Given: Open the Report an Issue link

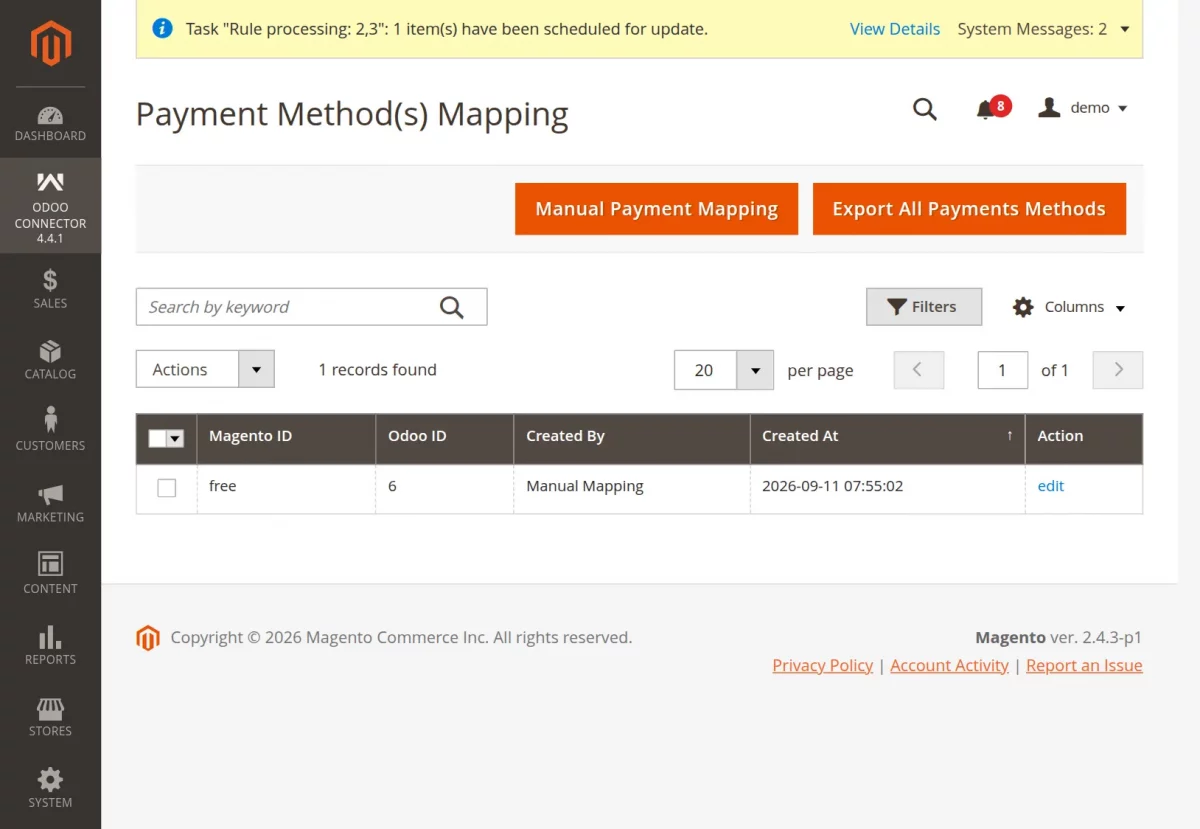Looking at the screenshot, I should [x=1084, y=665].
